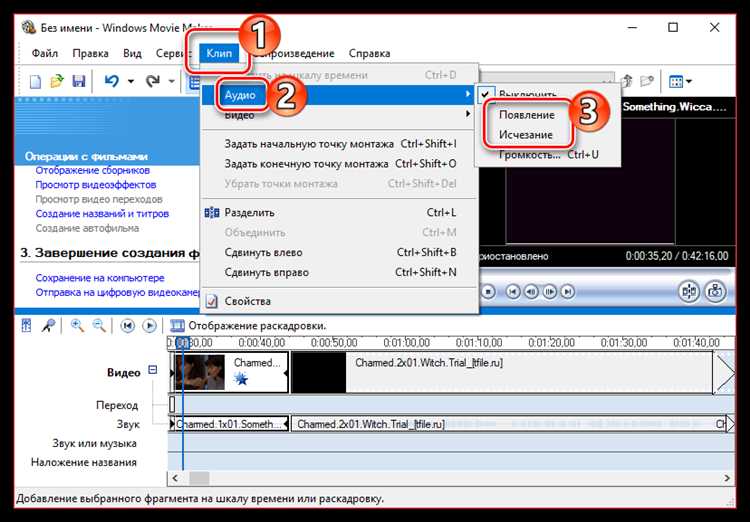Choose 'Сдвинуть влево' menu item

pos(338,252)
